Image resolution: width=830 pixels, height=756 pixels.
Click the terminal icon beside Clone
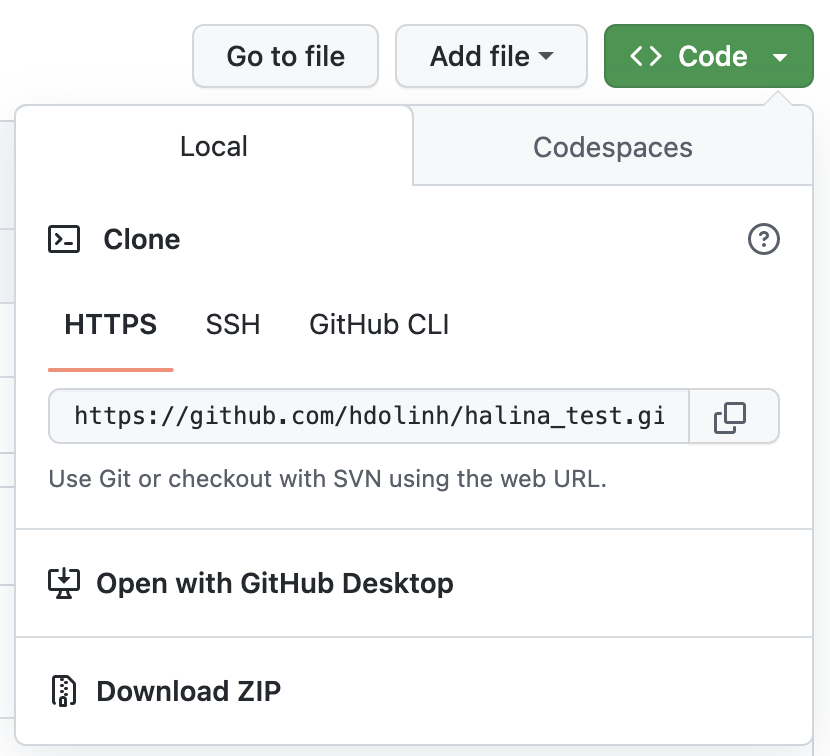coord(65,240)
